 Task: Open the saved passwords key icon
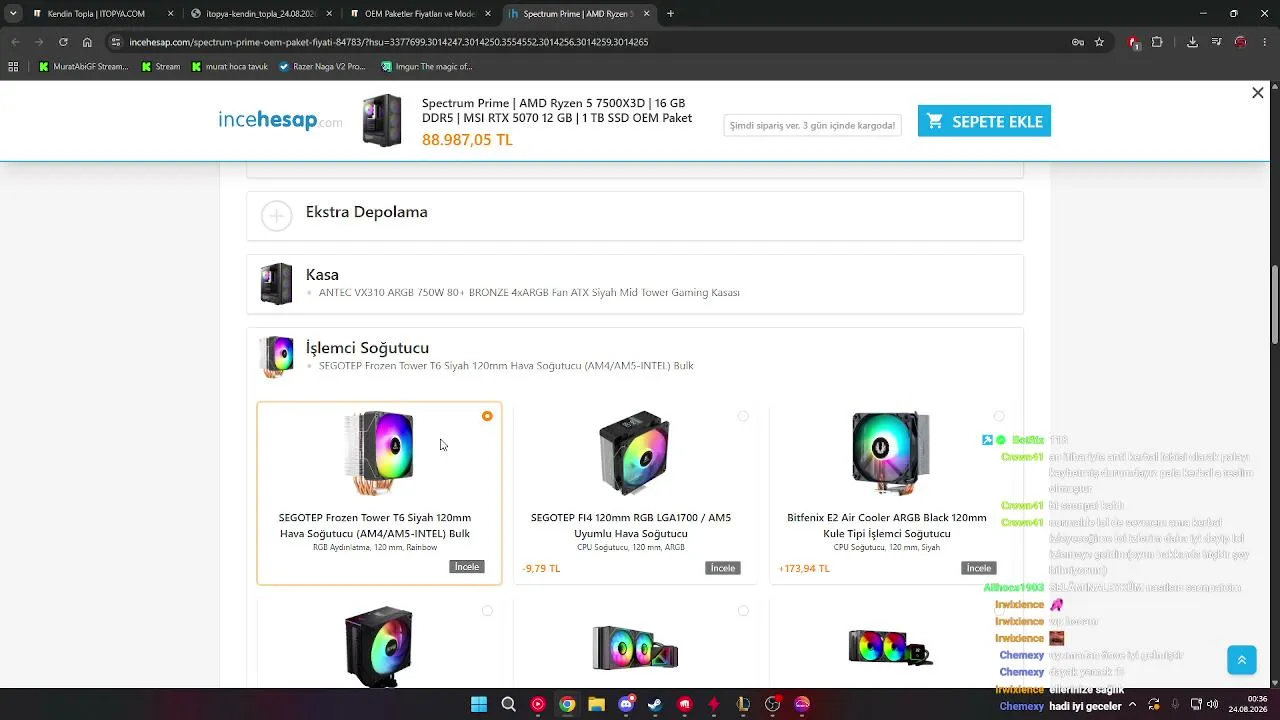coord(1077,42)
